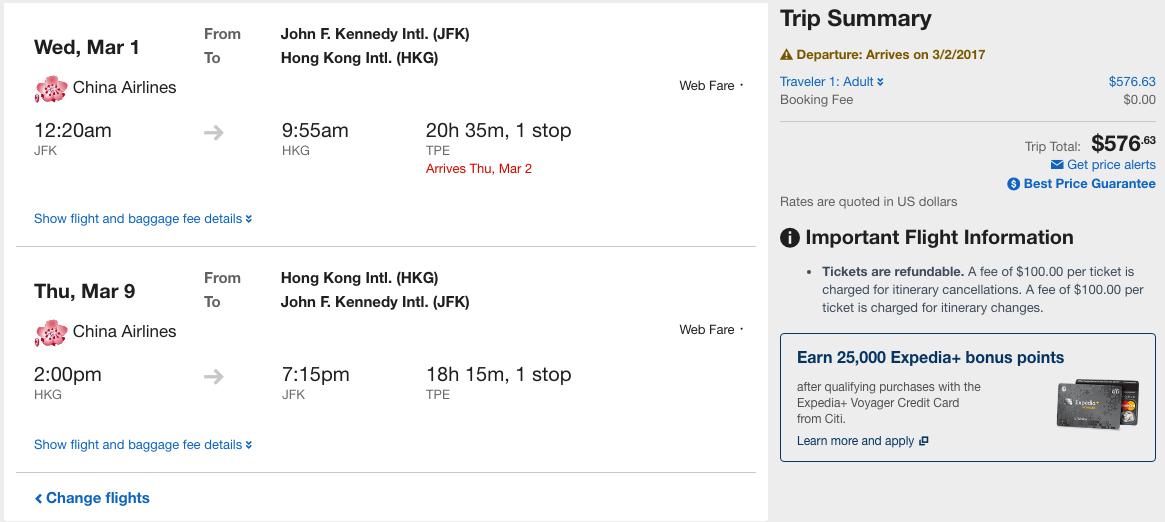Click Learn more and apply link
The image size is (1165, 522).
(855, 441)
